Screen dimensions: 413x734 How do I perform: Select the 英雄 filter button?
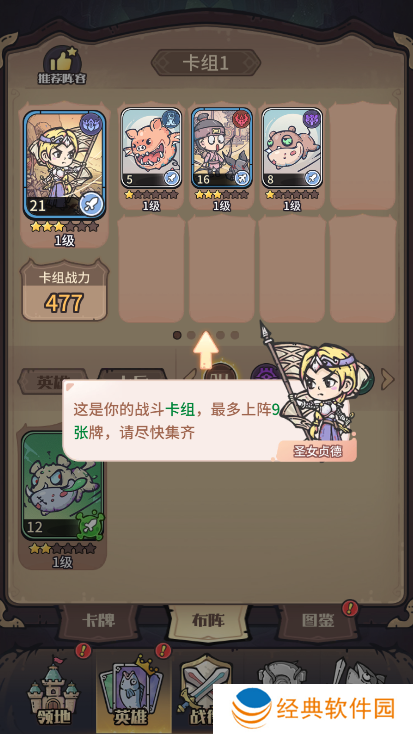(52, 380)
